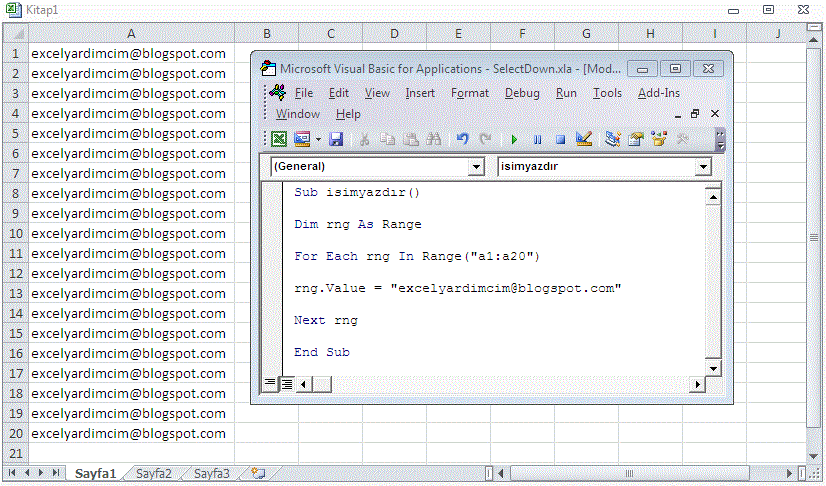
Task: Go to previous sheet navigation arrow
Action: coord(27,473)
